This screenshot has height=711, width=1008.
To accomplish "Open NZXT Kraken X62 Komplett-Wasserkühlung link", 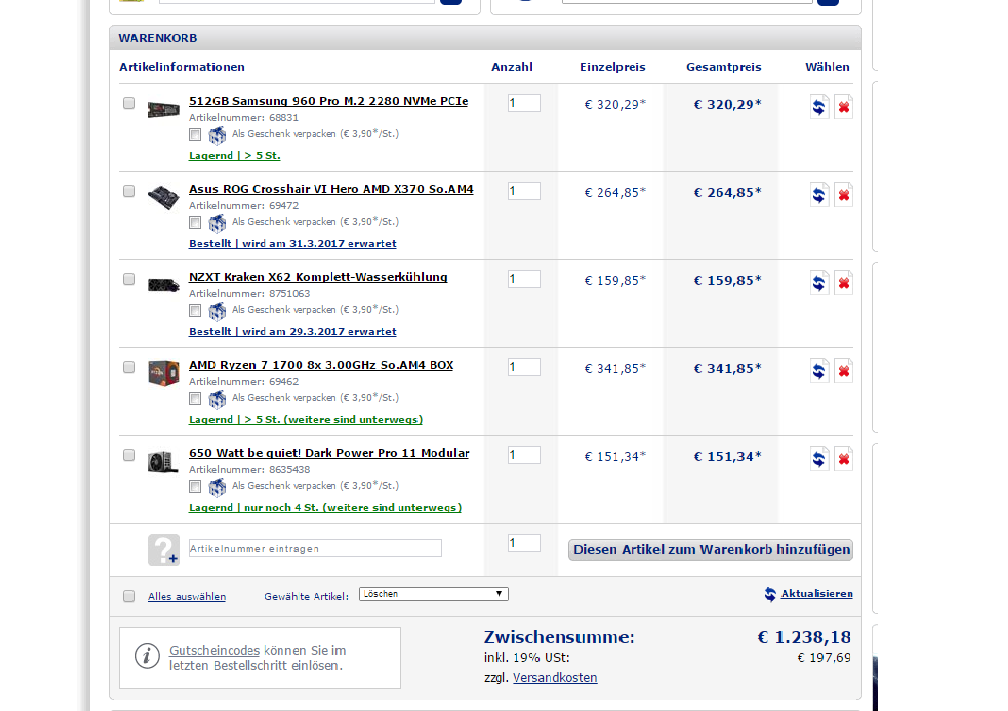I will pos(318,277).
